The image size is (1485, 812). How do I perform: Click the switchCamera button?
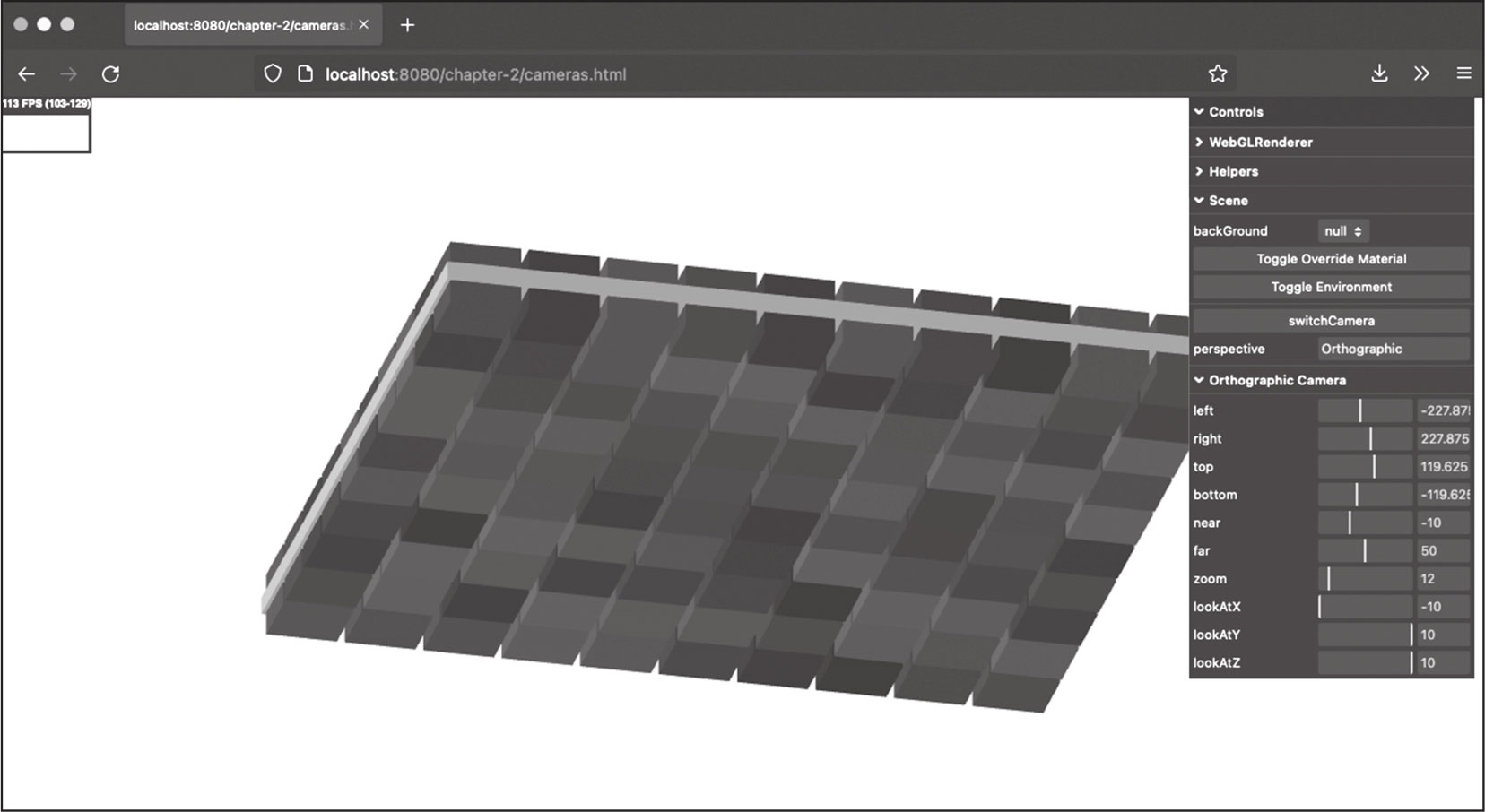pos(1331,320)
